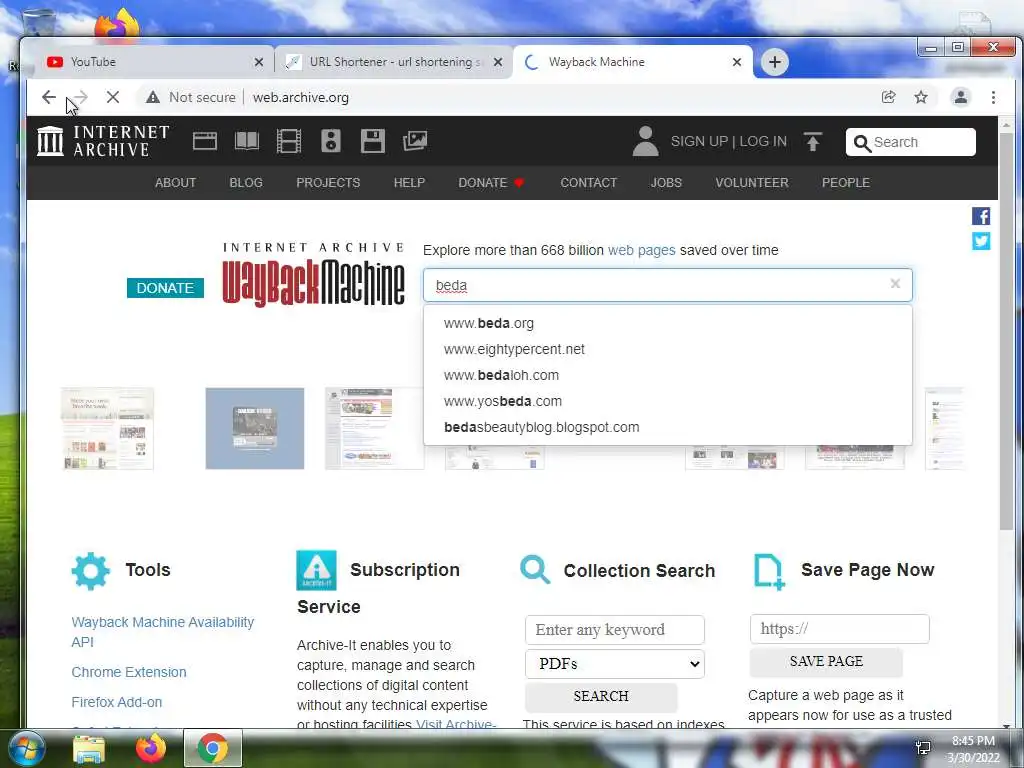Click the Internet Archive Search box
Screen dimensions: 1024x768
pyautogui.click(x=910, y=142)
